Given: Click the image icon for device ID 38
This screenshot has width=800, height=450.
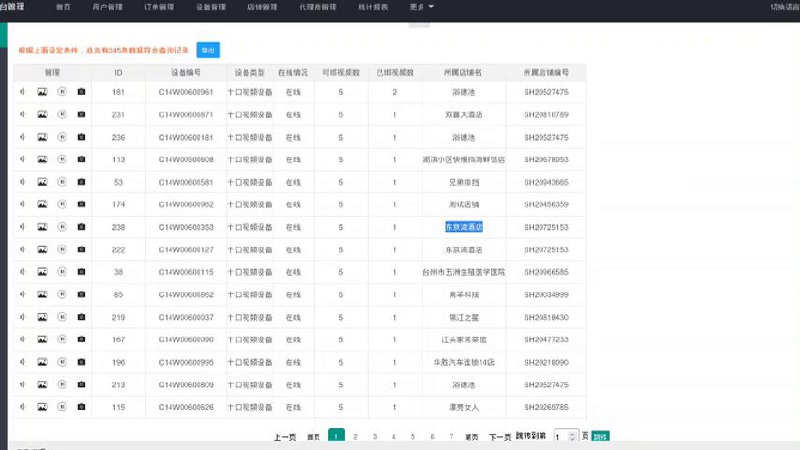Looking at the screenshot, I should (x=42, y=272).
